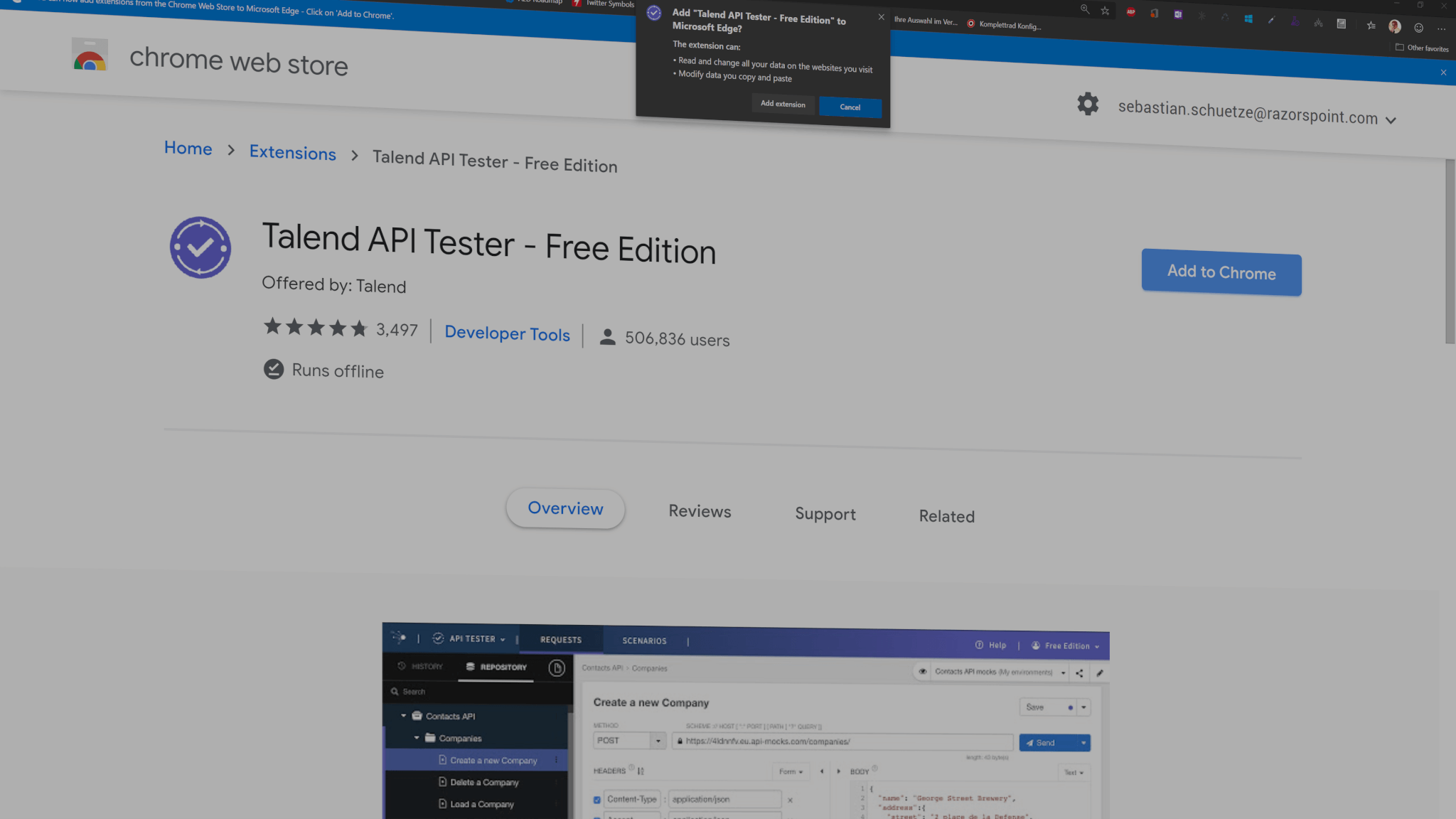Open the Edge profile avatar
1456x819 pixels.
point(1394,26)
